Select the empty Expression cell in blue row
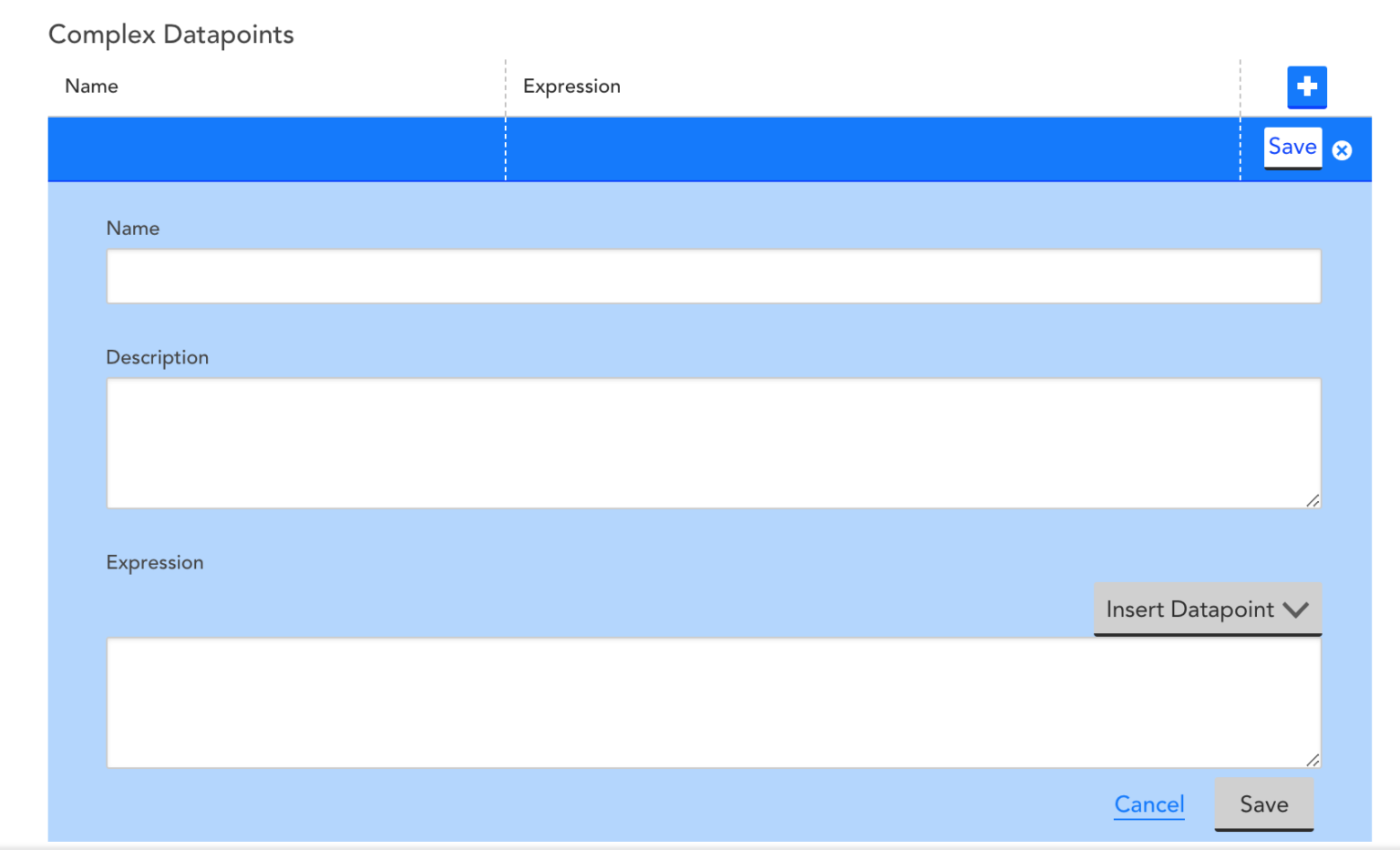 [872, 149]
